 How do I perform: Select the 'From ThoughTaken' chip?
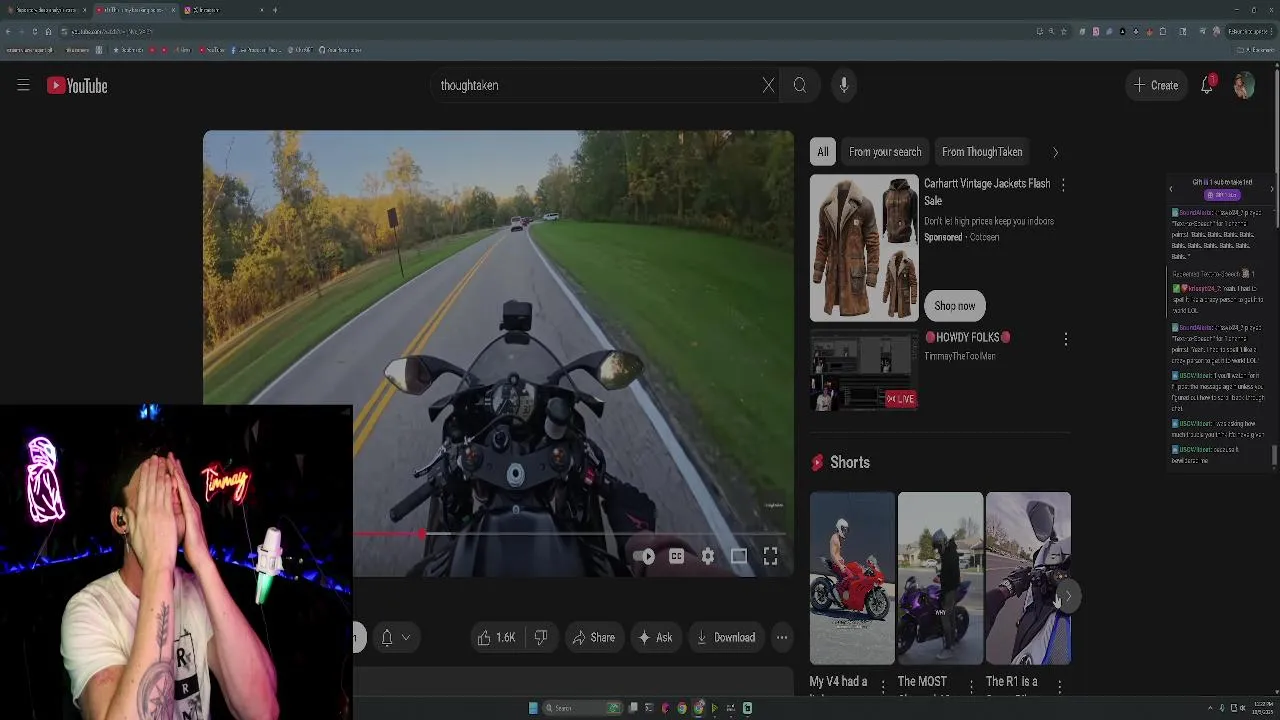pyautogui.click(x=982, y=152)
